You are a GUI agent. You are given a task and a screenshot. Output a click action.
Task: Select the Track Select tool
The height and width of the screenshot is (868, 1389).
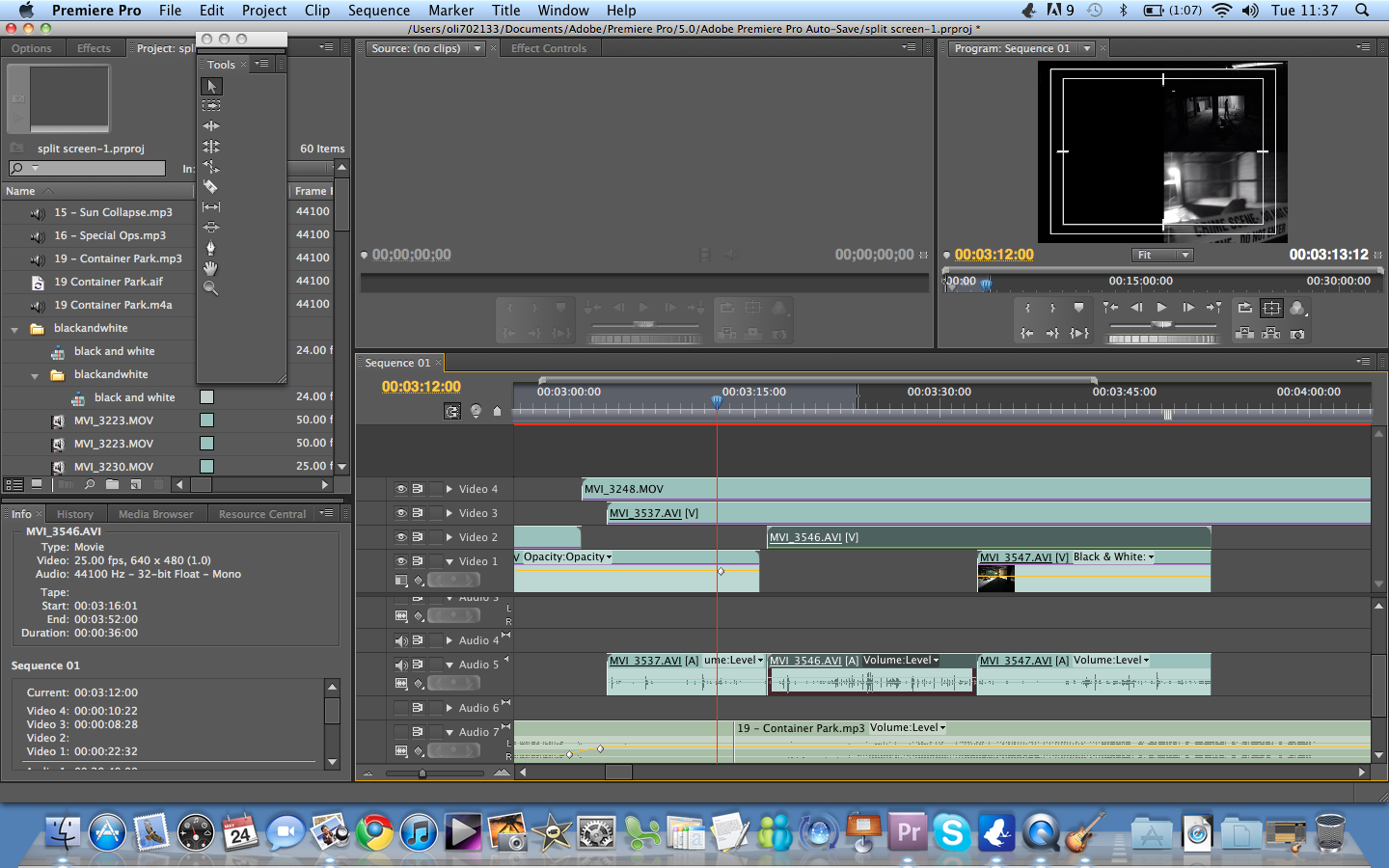211,105
